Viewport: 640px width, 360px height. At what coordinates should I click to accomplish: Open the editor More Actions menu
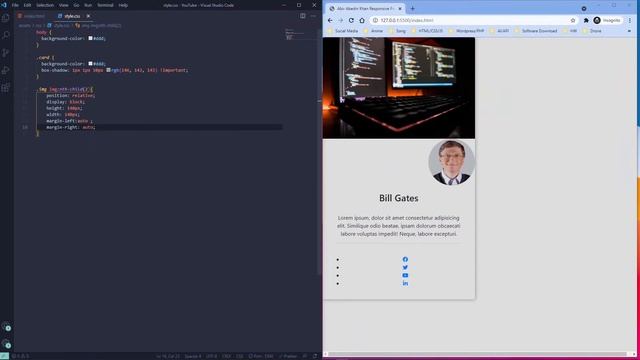(x=313, y=16)
